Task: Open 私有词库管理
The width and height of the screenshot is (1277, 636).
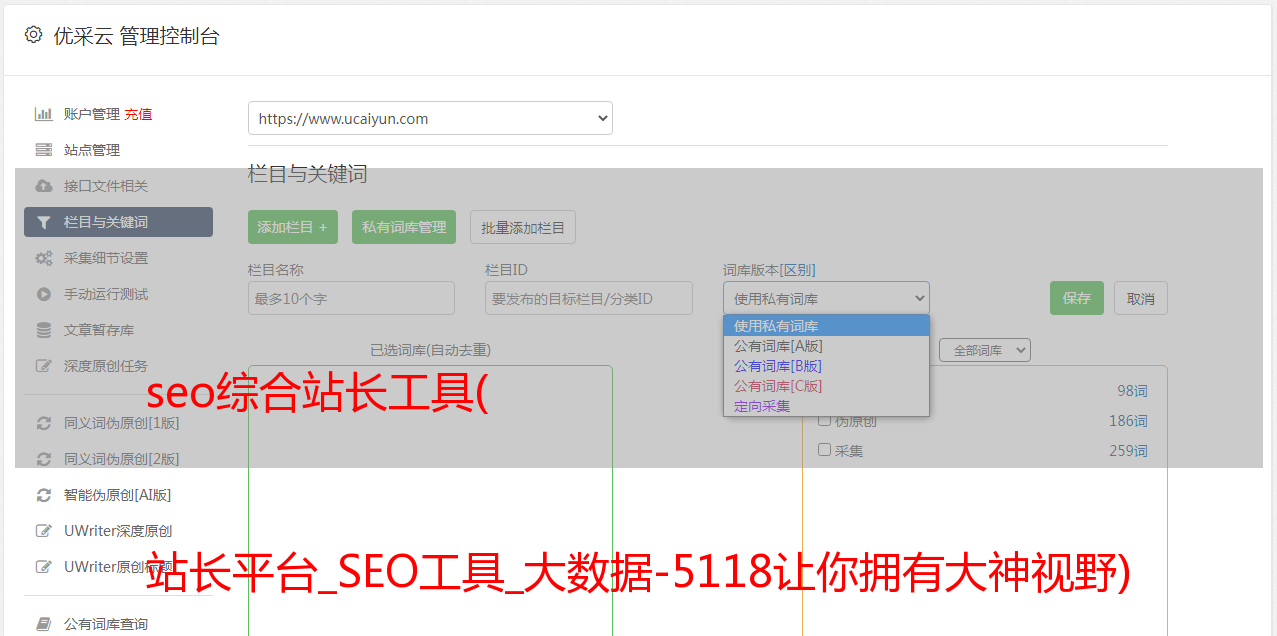Action: click(x=404, y=227)
